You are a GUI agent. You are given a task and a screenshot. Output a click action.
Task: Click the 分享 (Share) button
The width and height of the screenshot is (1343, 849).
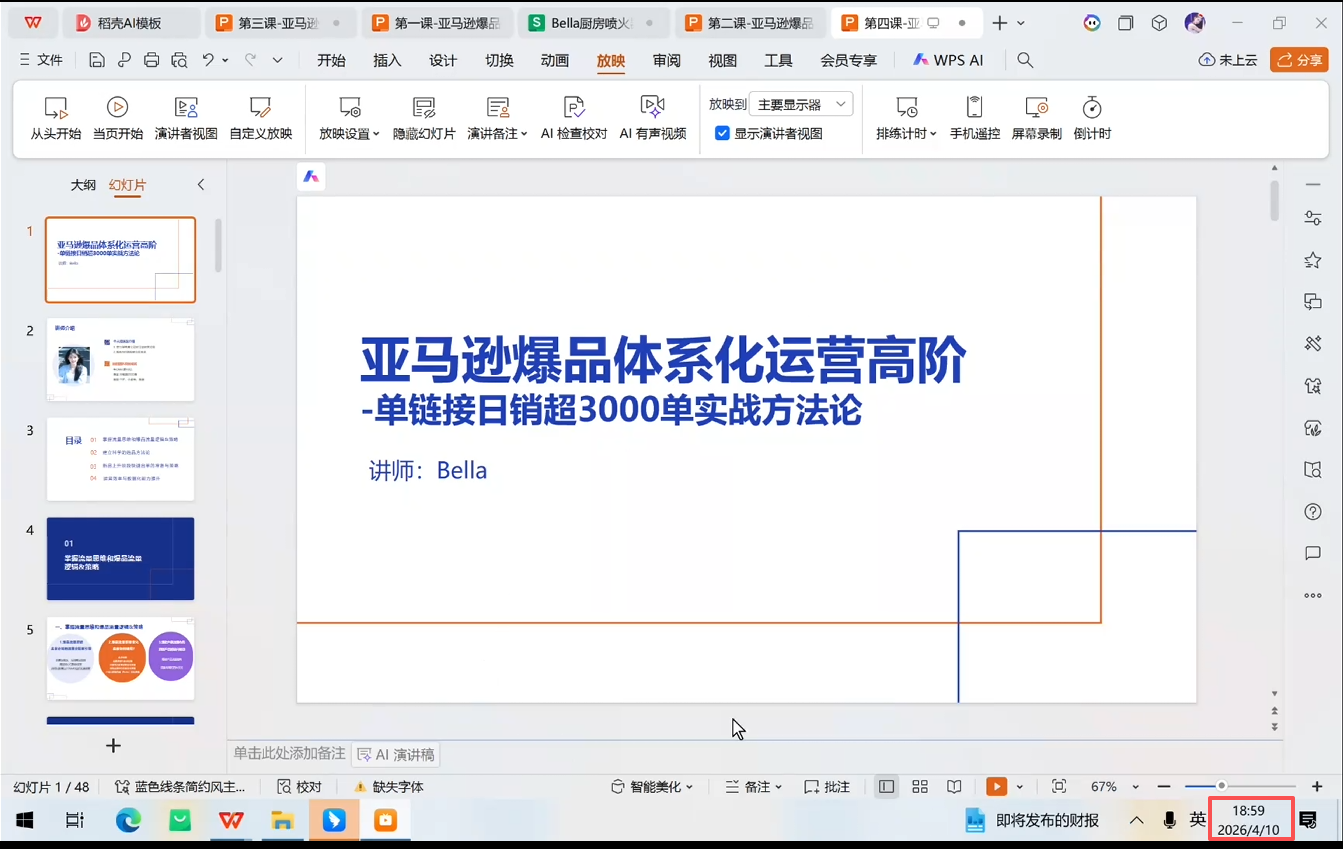[1299, 60]
